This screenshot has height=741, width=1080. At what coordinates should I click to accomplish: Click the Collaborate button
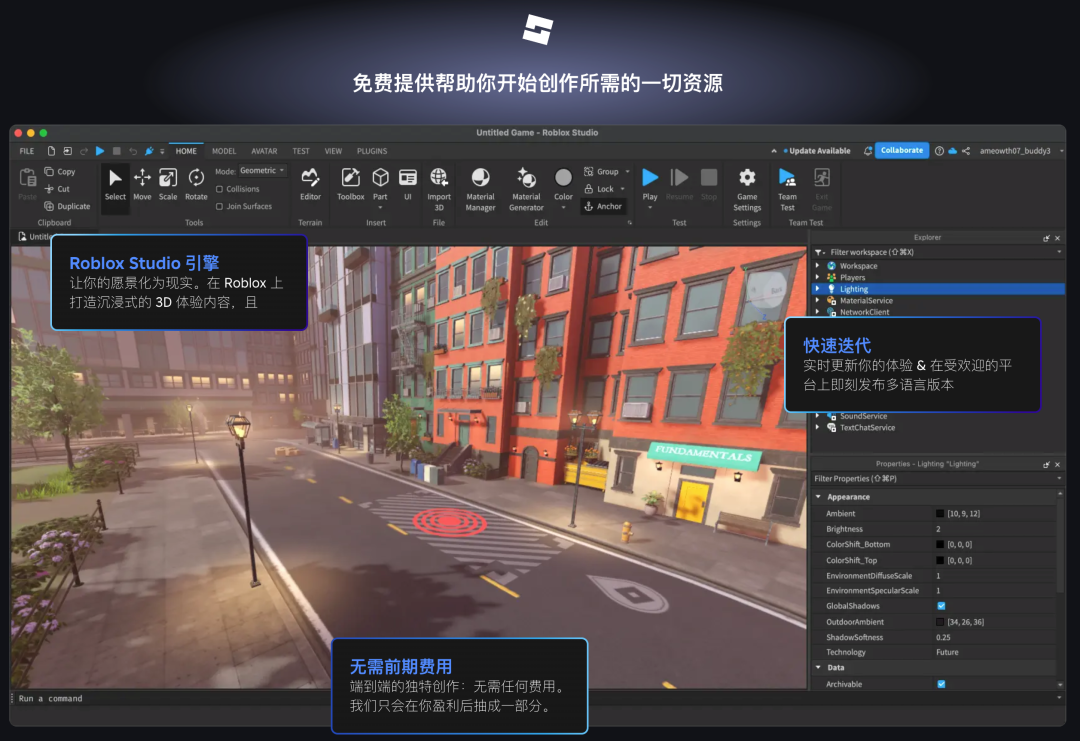[x=902, y=150]
